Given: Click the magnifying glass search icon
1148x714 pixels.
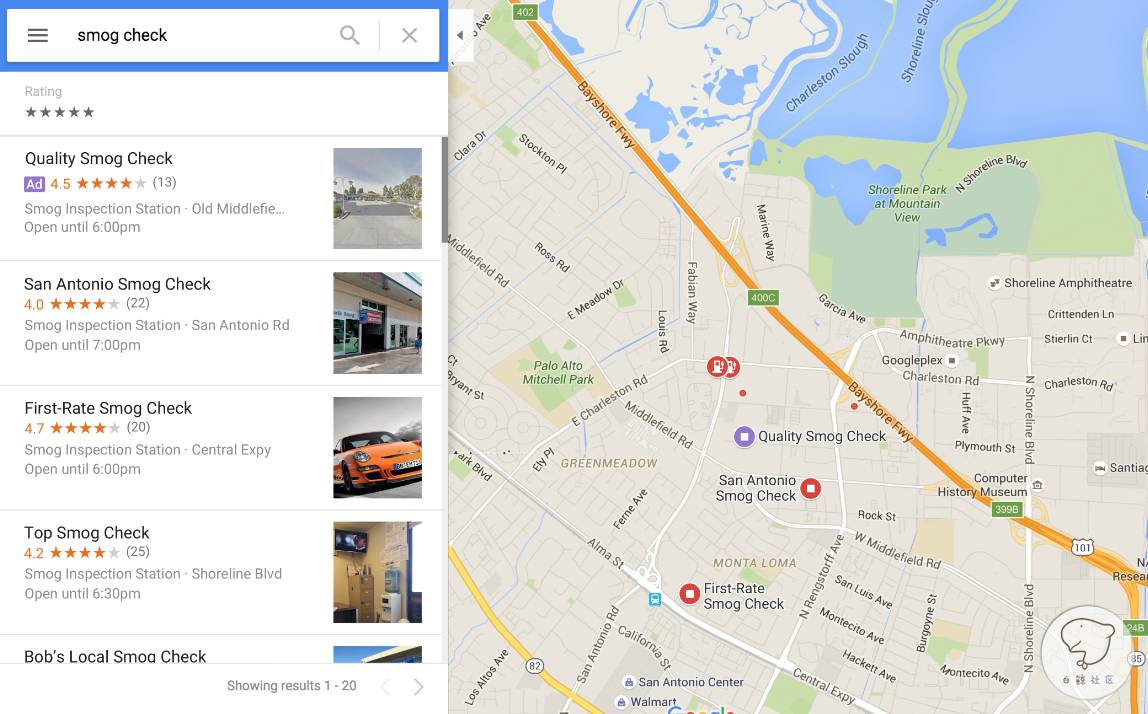Looking at the screenshot, I should click(350, 35).
